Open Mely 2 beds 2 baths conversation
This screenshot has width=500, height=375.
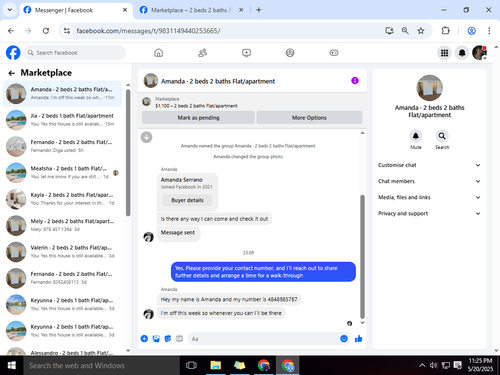[x=62, y=225]
